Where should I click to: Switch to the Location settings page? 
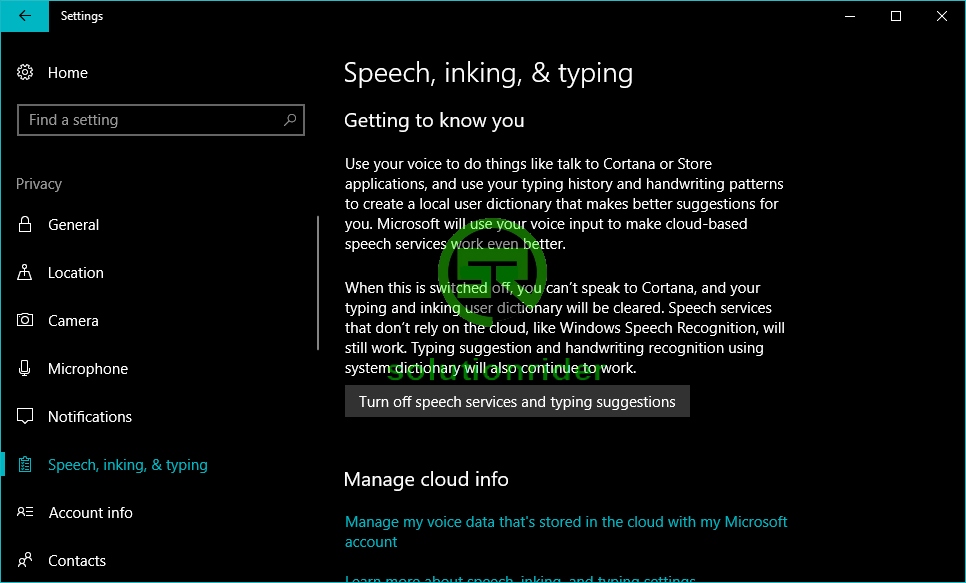(x=75, y=273)
